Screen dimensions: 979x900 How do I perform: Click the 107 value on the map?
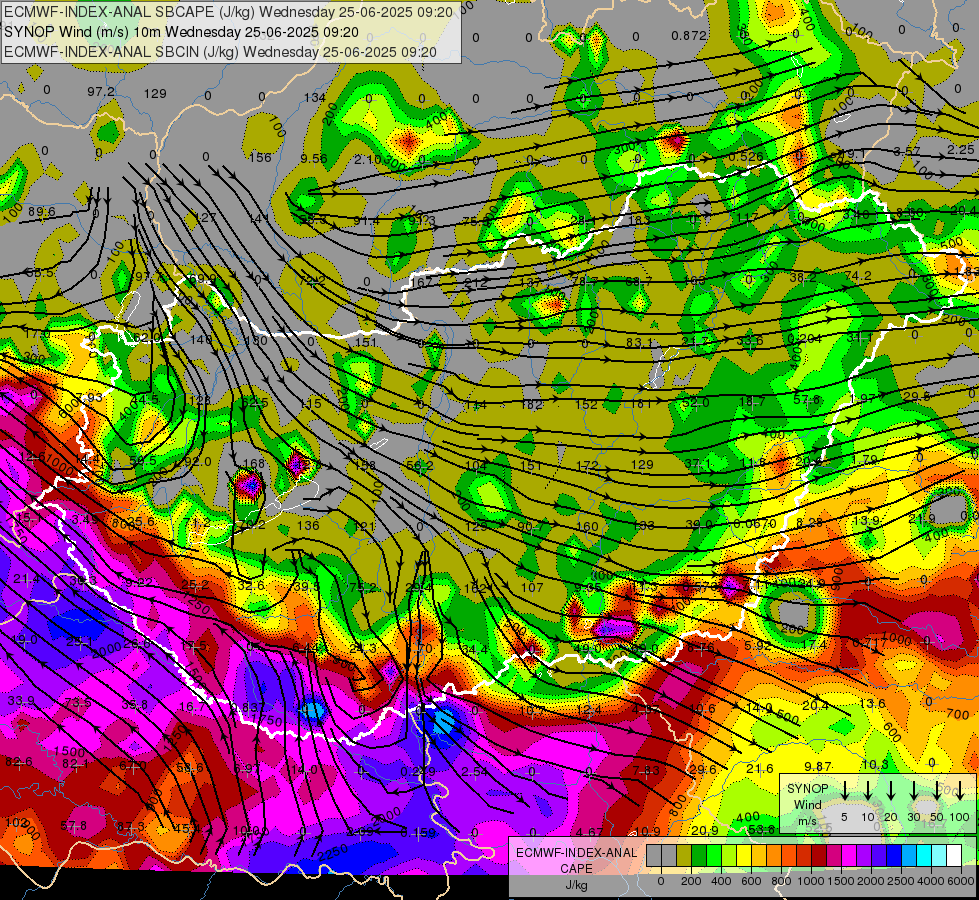click(532, 587)
